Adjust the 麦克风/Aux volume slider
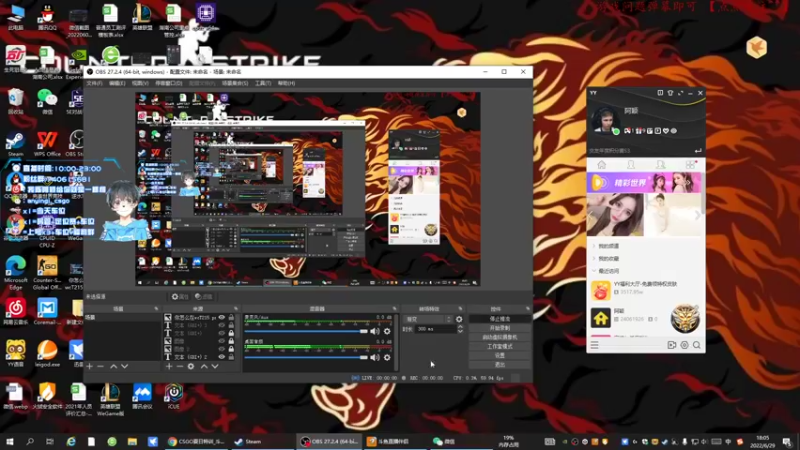The image size is (800, 450). pos(306,331)
